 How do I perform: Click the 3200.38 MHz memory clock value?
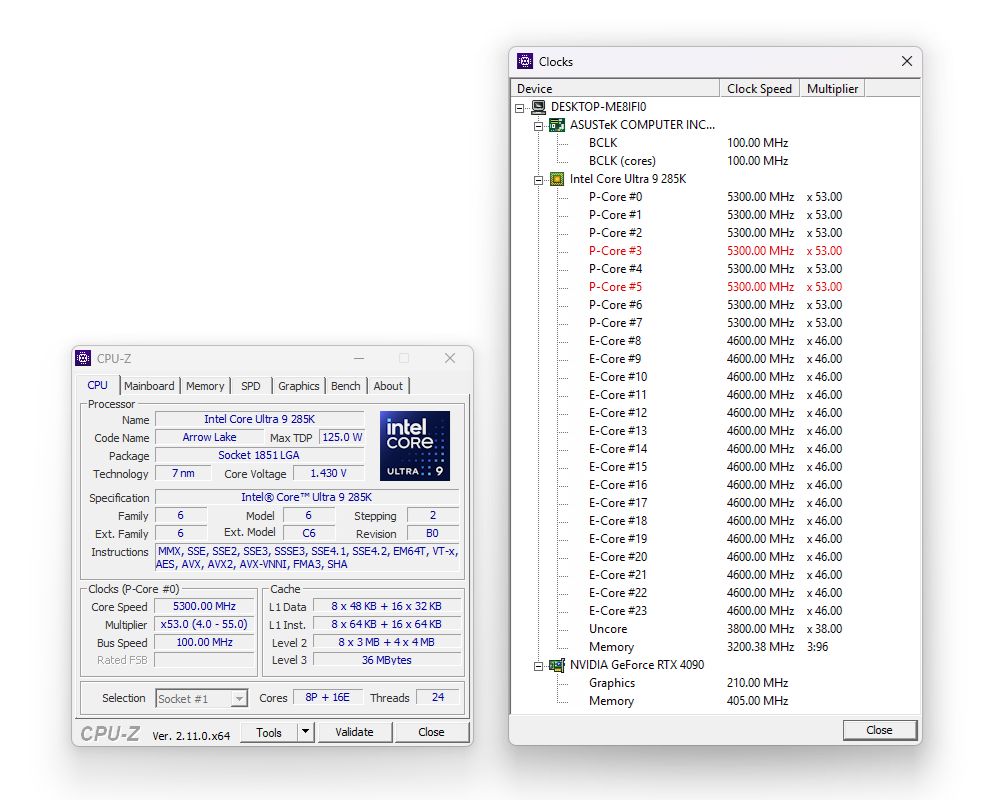tap(760, 647)
